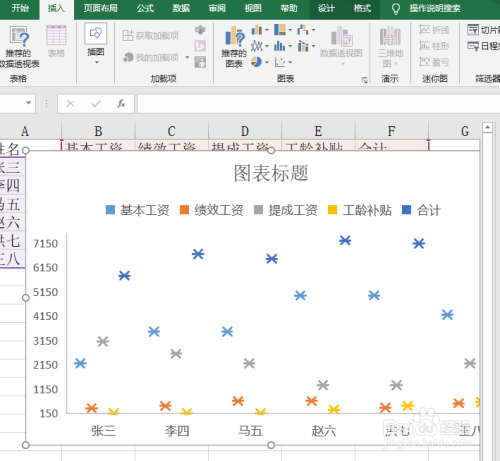Click the 李四 category axis label

click(177, 431)
